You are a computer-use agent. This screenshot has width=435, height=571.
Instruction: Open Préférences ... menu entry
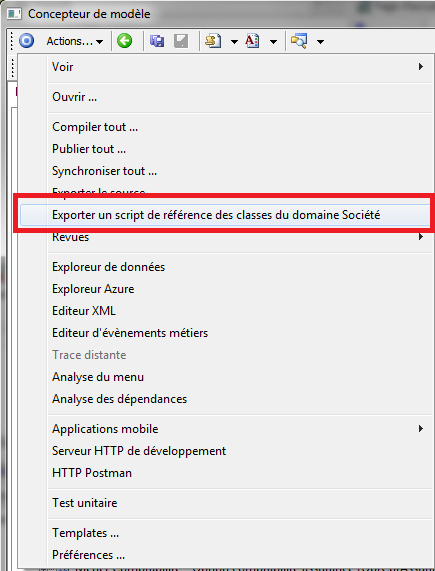pos(88,555)
